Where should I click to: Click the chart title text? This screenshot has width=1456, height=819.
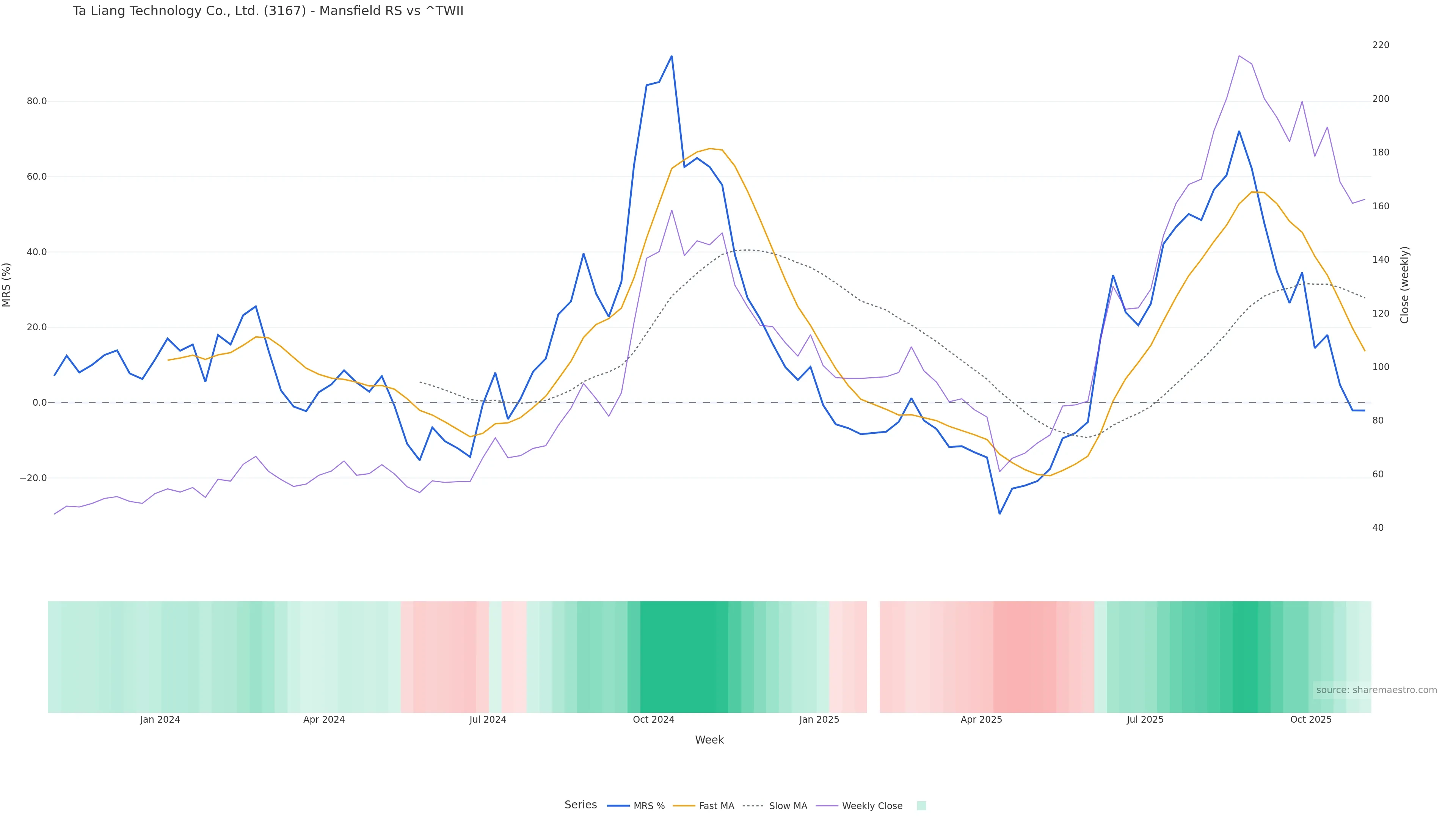[x=268, y=11]
